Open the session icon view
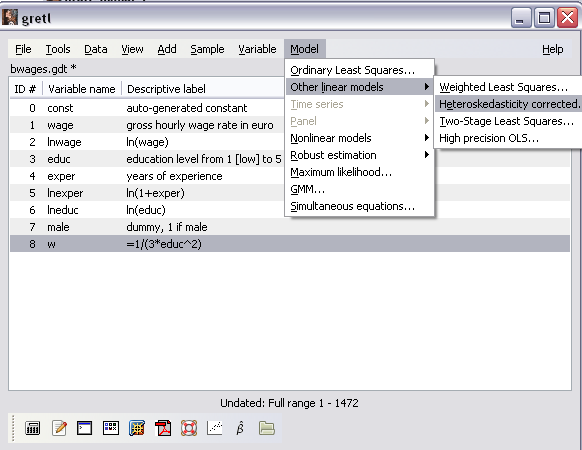Viewport: 582px width, 450px height. click(x=111, y=428)
